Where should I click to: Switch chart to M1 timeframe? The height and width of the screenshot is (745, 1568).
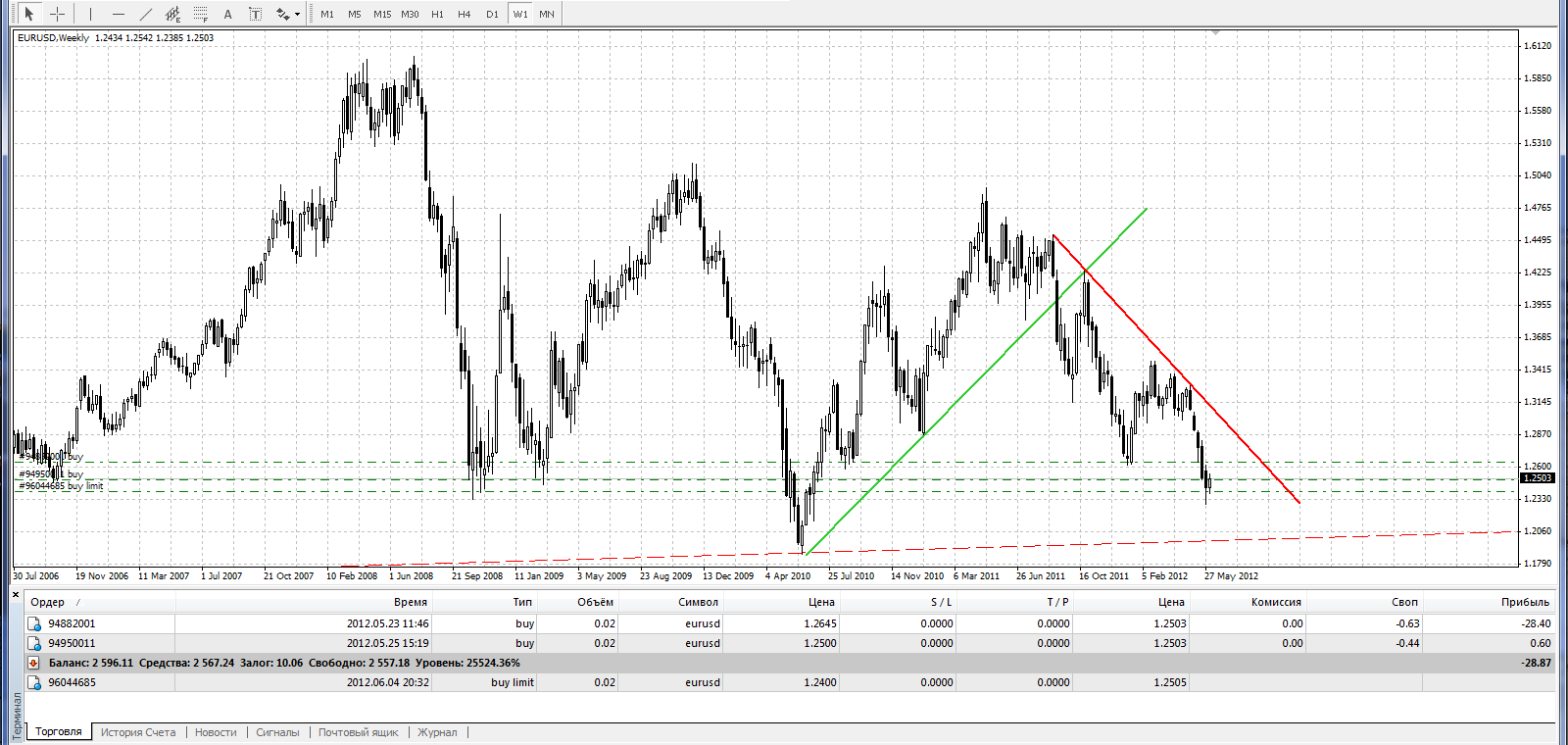327,14
